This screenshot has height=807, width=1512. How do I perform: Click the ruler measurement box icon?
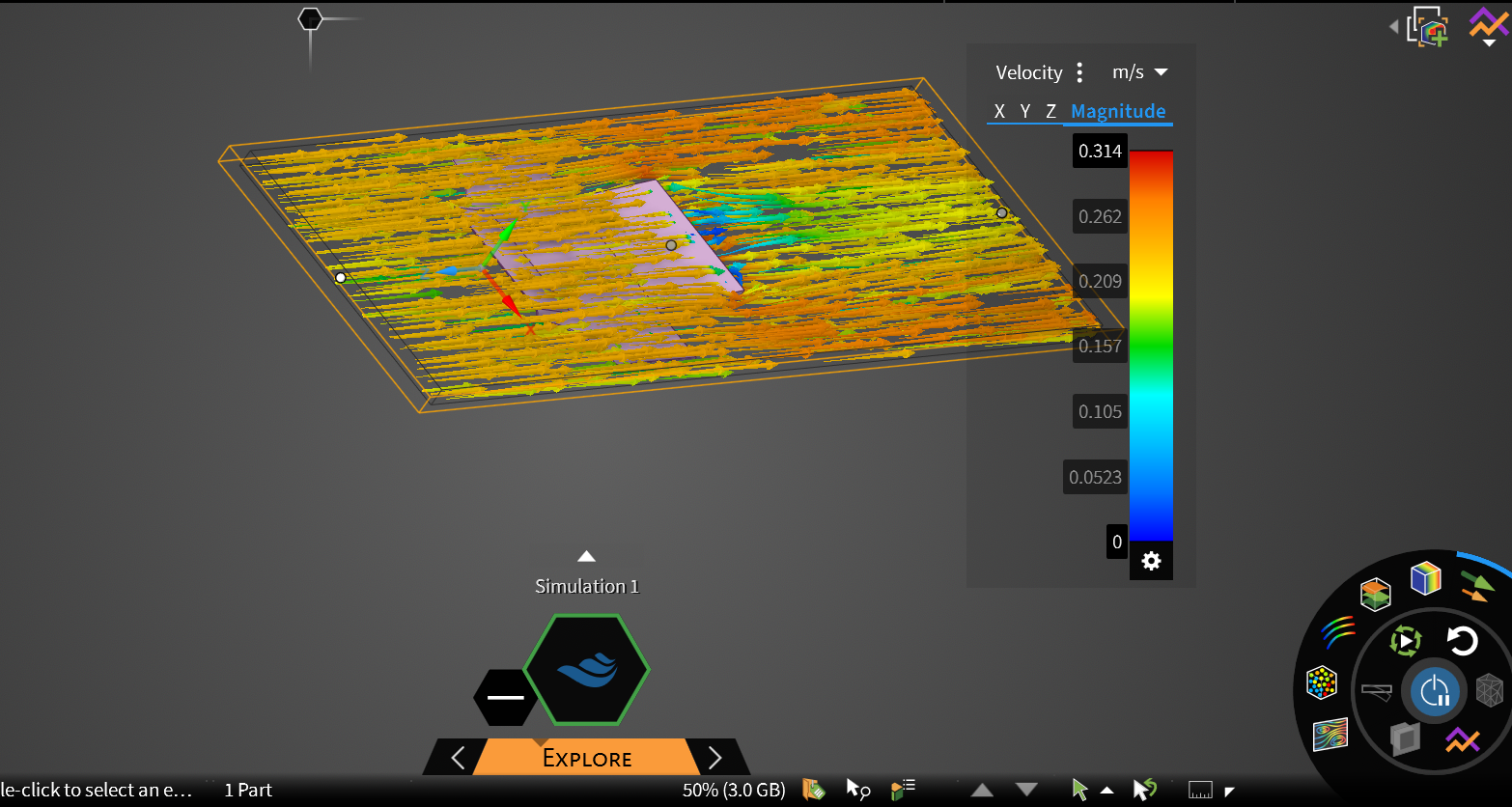(x=1200, y=790)
